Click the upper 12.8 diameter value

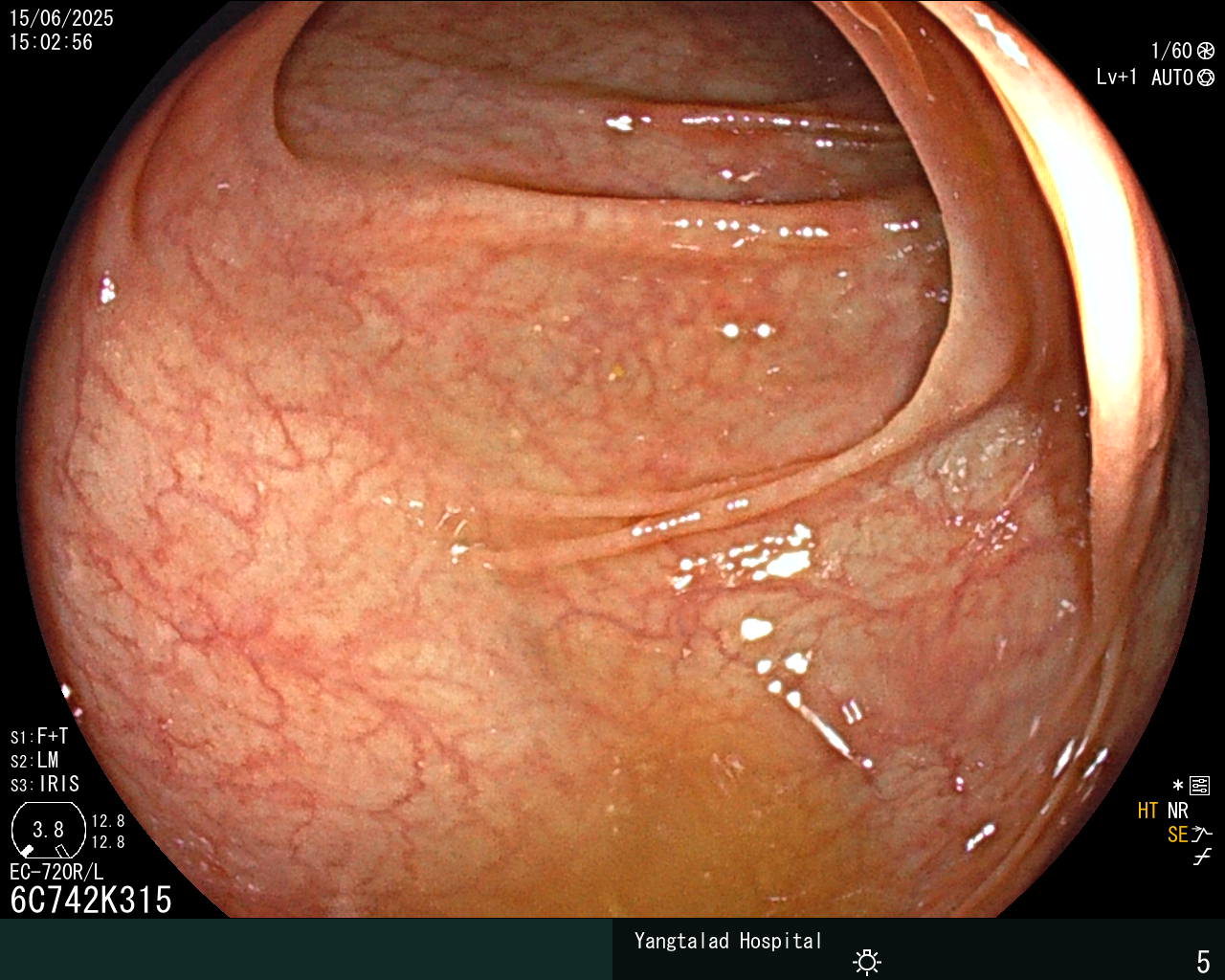(x=108, y=821)
